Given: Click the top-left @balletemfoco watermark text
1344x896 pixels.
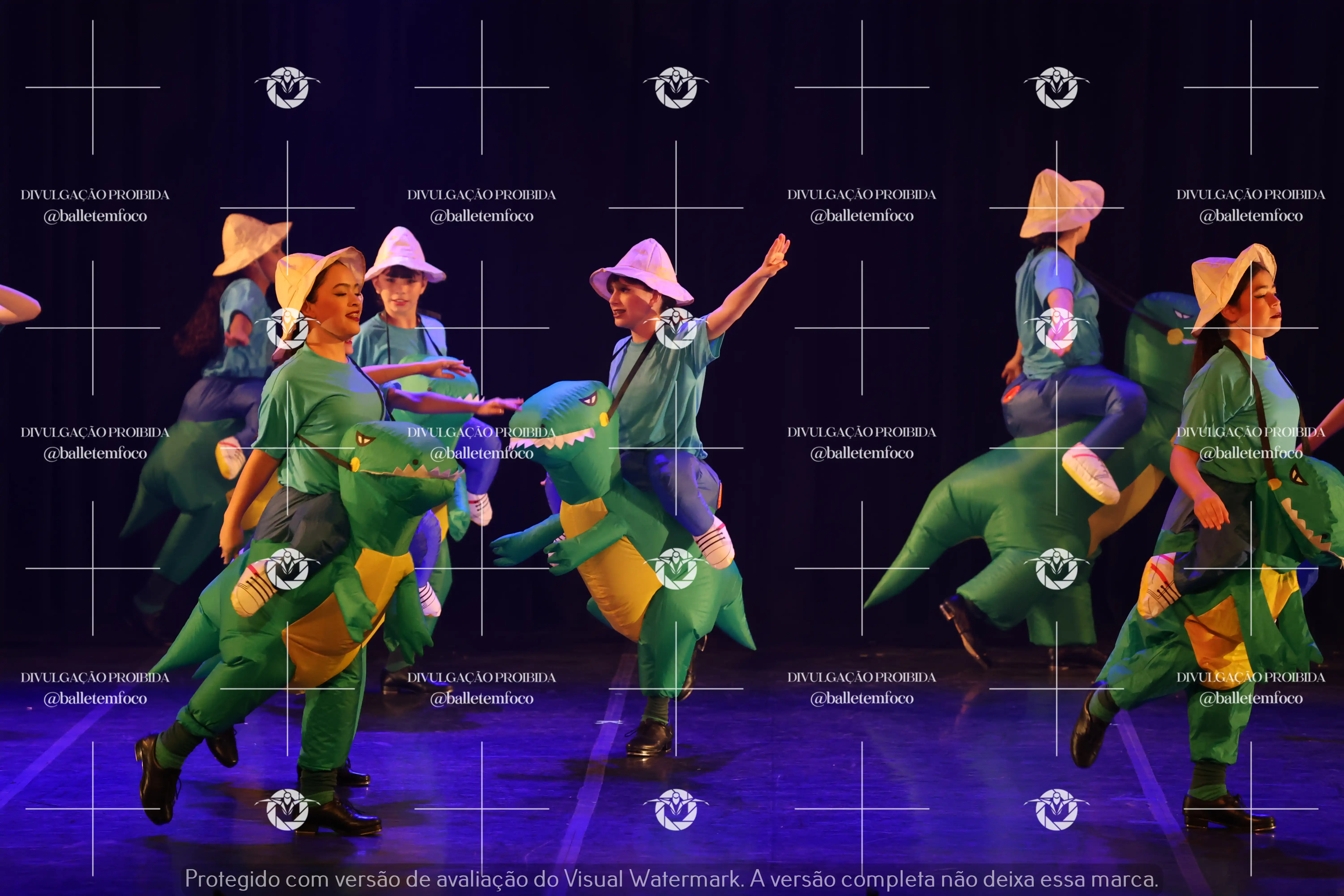Looking at the screenshot, I should coord(95,216).
